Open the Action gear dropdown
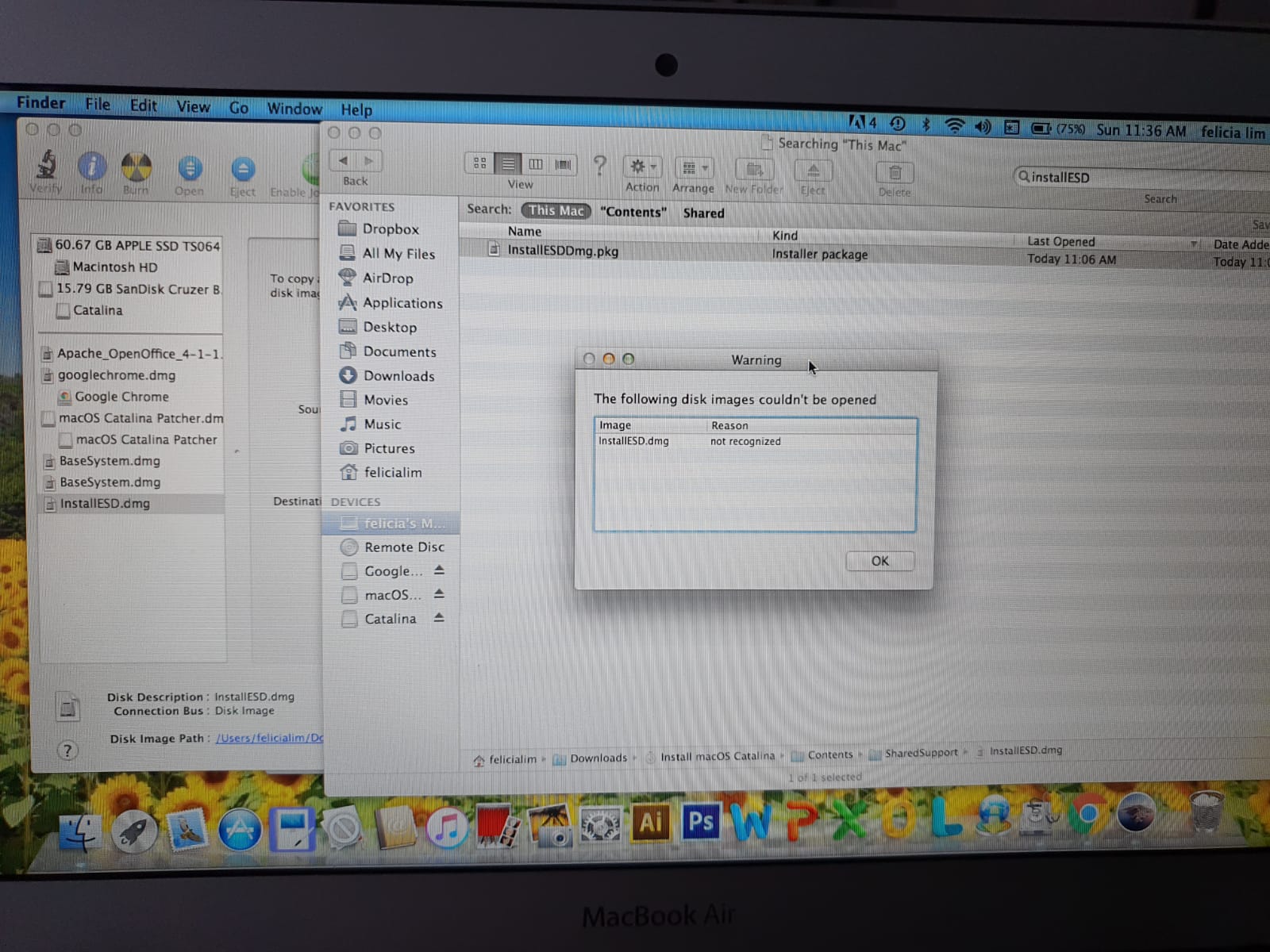Screen dimensions: 1270x952 (642, 167)
